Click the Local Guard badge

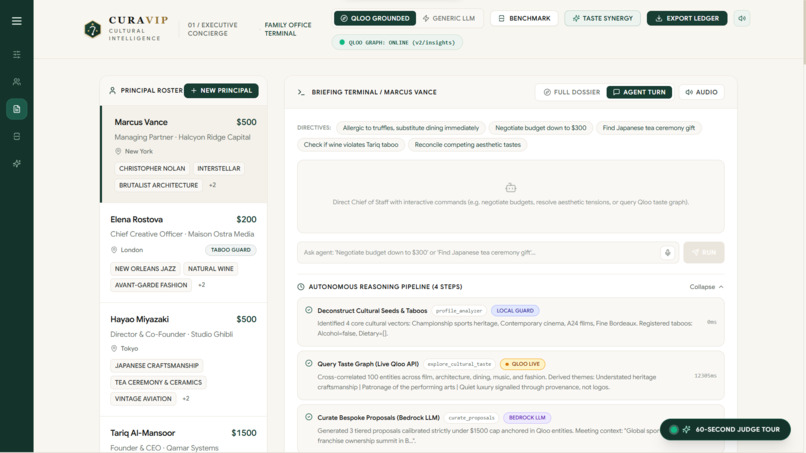pyautogui.click(x=515, y=311)
